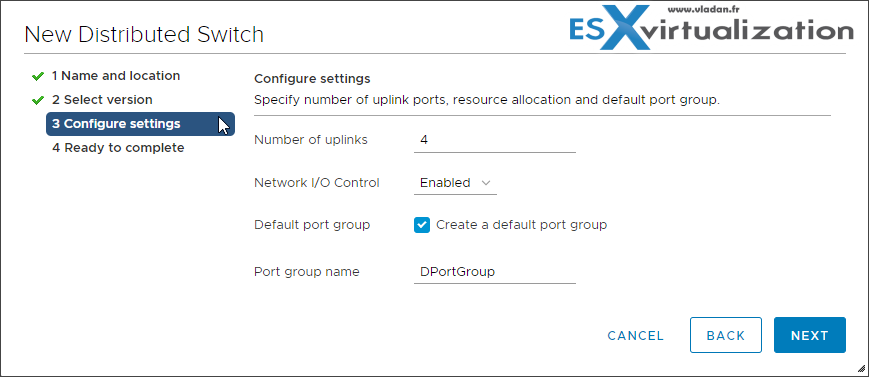Click the green checkmark beside Name and location

pos(38,76)
